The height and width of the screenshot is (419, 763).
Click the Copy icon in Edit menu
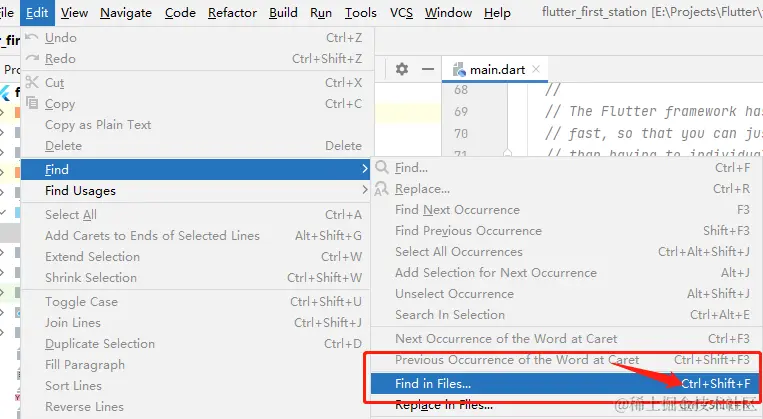32,104
